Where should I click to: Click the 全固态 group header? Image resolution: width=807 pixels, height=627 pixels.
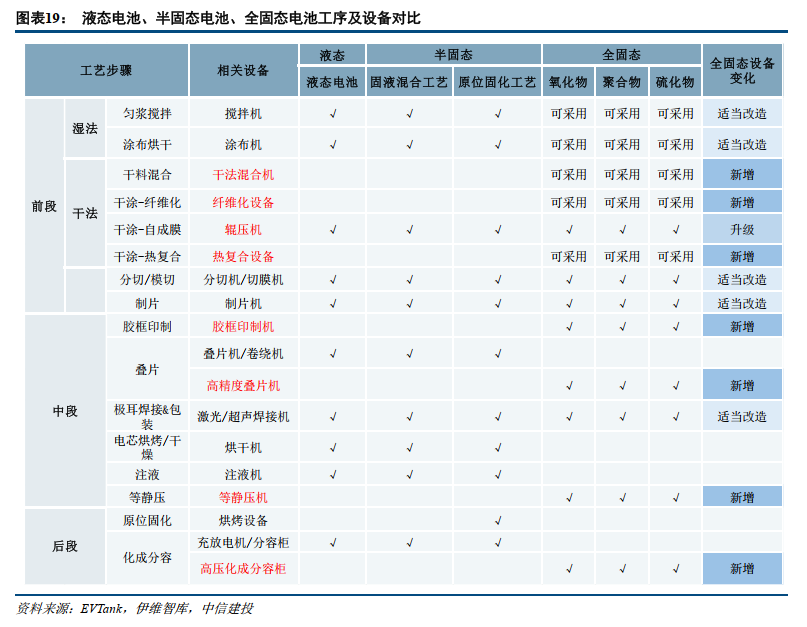[x=622, y=55]
